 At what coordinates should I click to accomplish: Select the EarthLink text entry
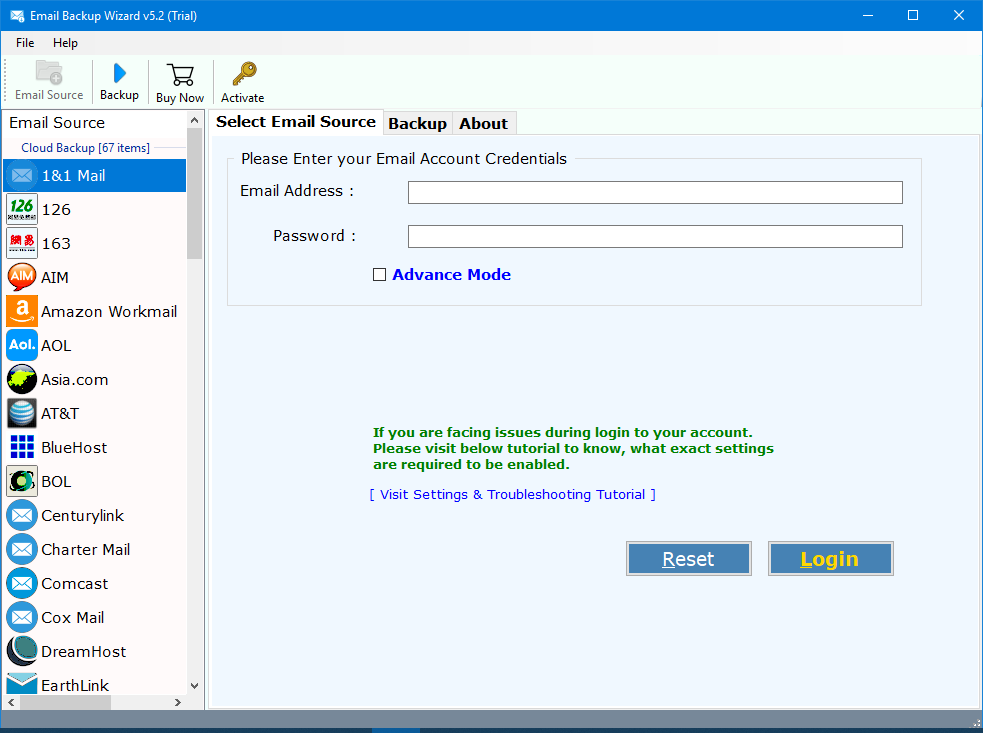pos(75,685)
